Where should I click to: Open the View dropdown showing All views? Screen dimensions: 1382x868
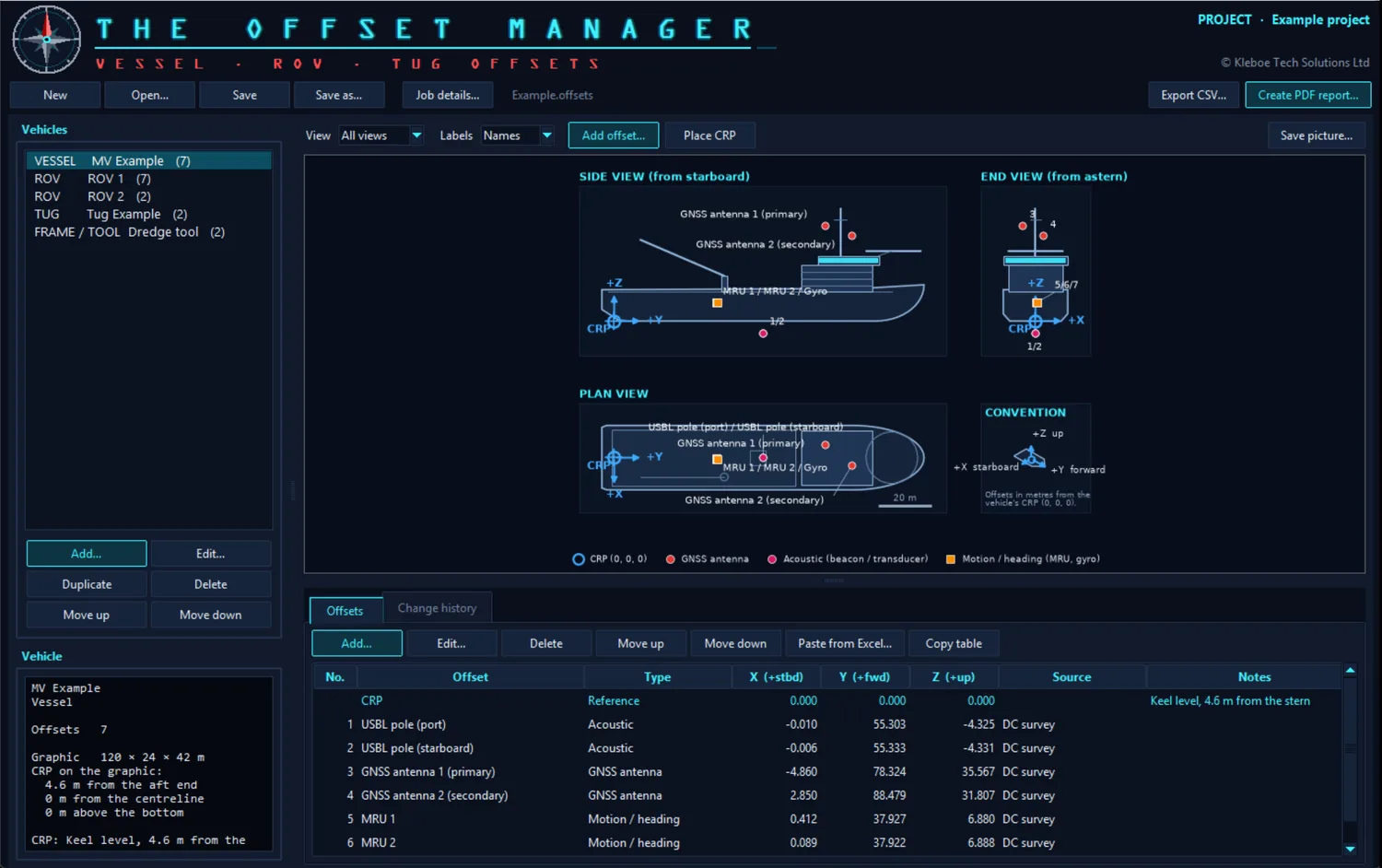[x=381, y=135]
